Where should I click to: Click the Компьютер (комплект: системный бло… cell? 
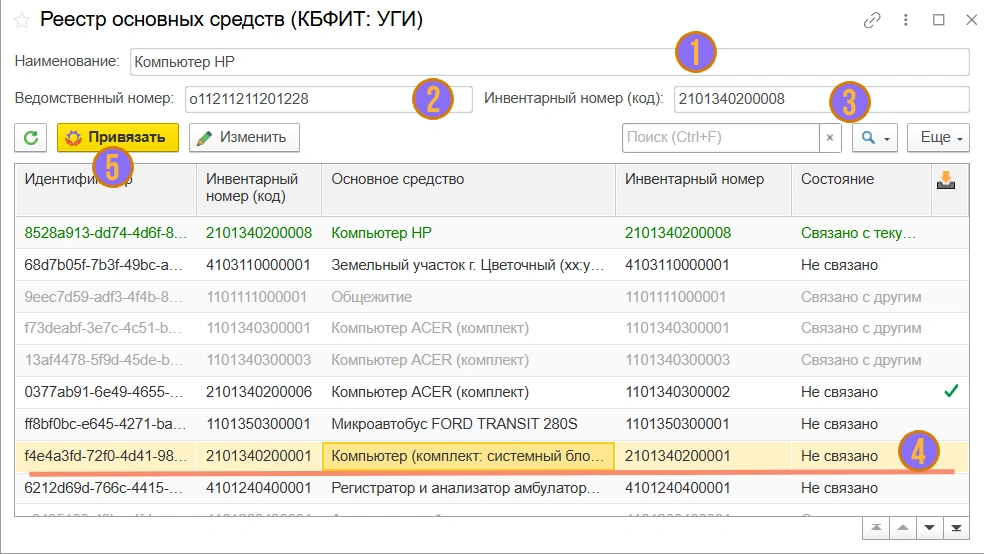[x=468, y=456]
